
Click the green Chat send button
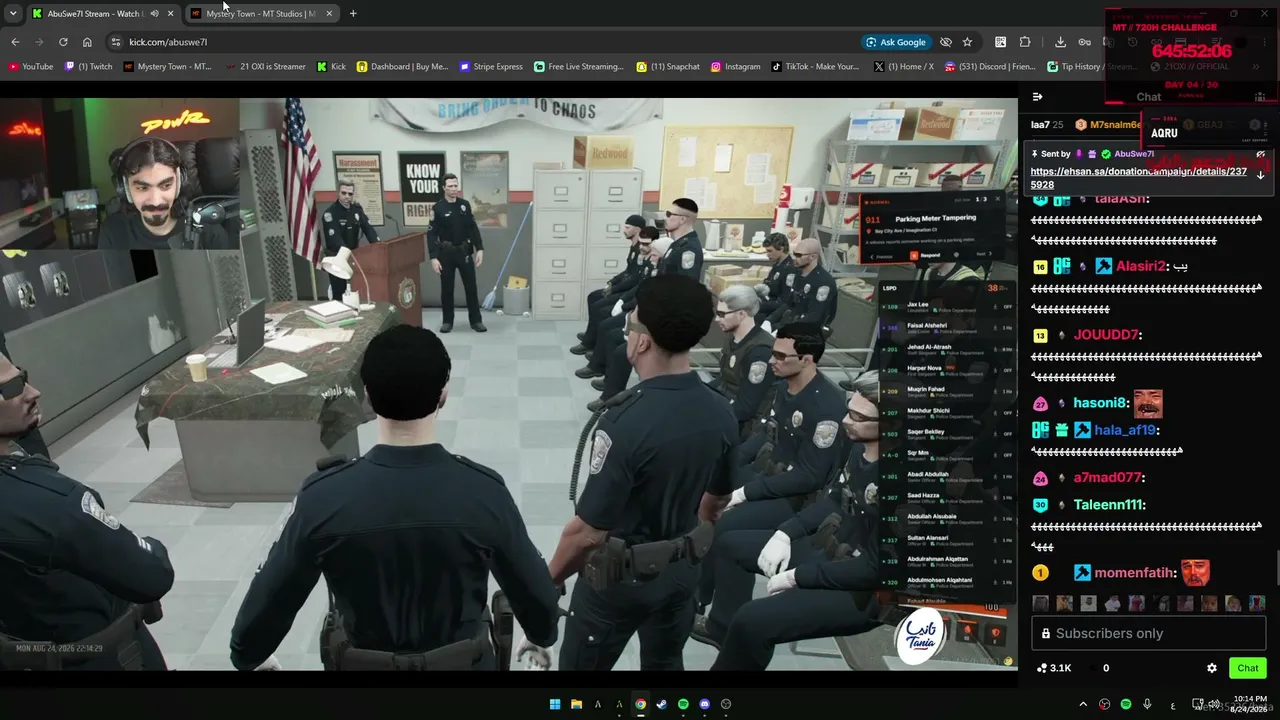coord(1248,668)
